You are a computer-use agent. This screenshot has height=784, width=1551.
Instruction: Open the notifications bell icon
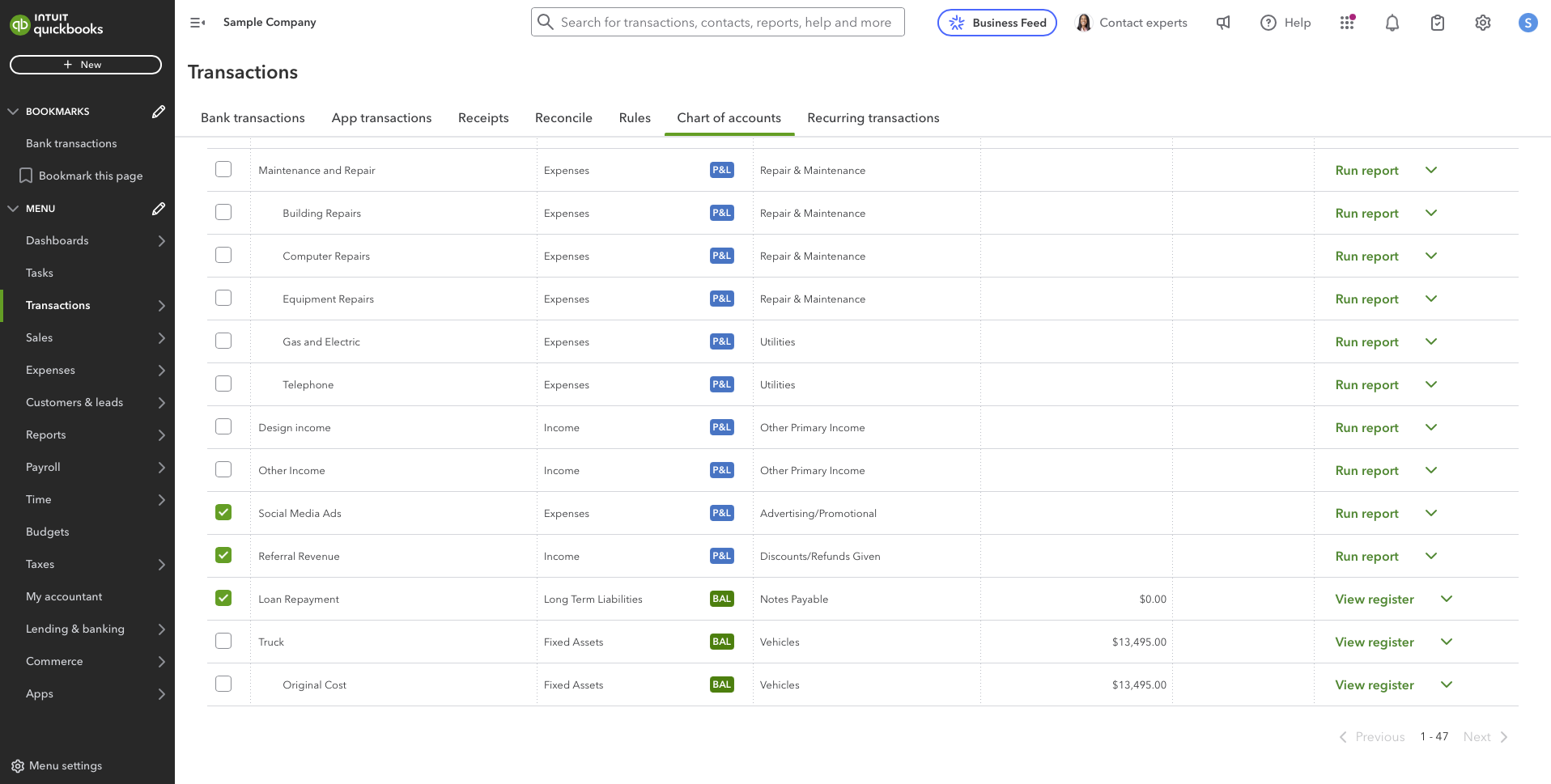(x=1392, y=23)
